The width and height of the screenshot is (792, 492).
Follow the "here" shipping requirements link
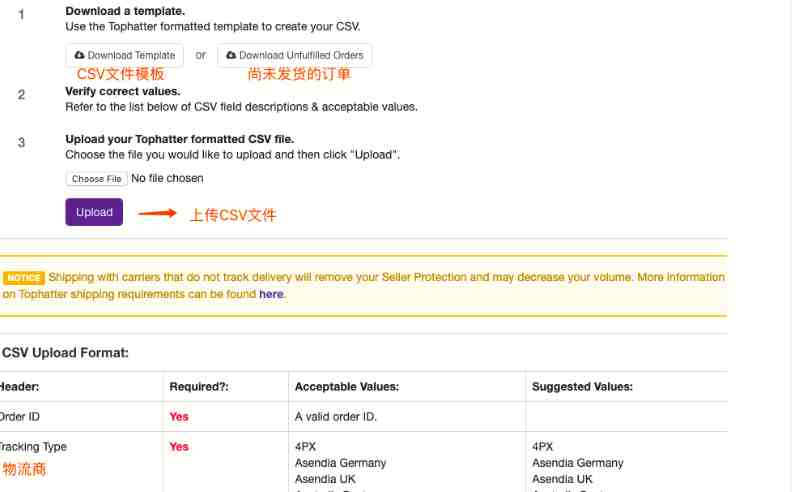coord(271,294)
